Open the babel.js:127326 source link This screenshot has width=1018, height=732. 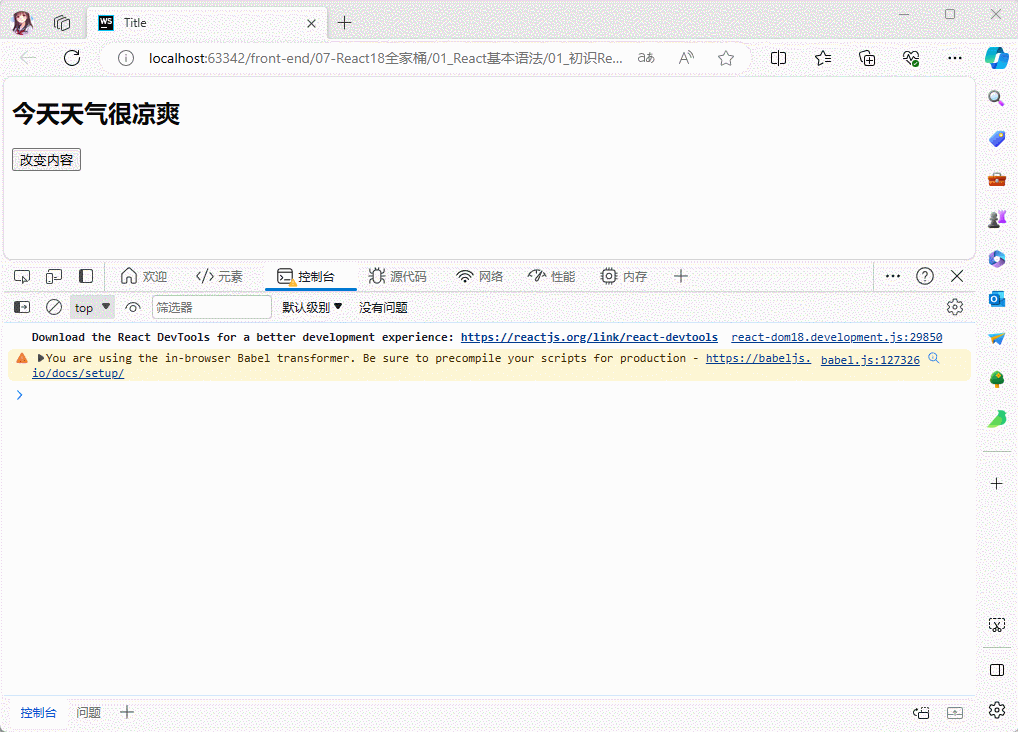(869, 360)
